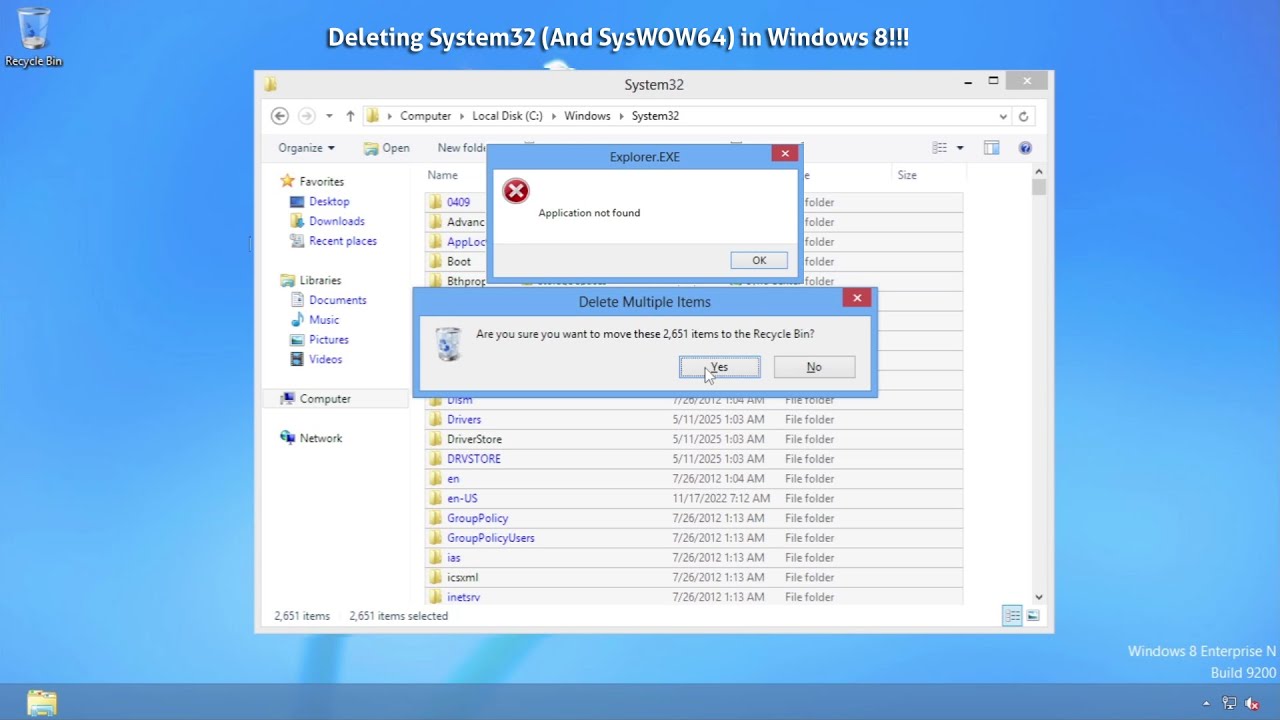The height and width of the screenshot is (720, 1280).
Task: Select Favorites header in navigation pane
Action: tap(321, 182)
